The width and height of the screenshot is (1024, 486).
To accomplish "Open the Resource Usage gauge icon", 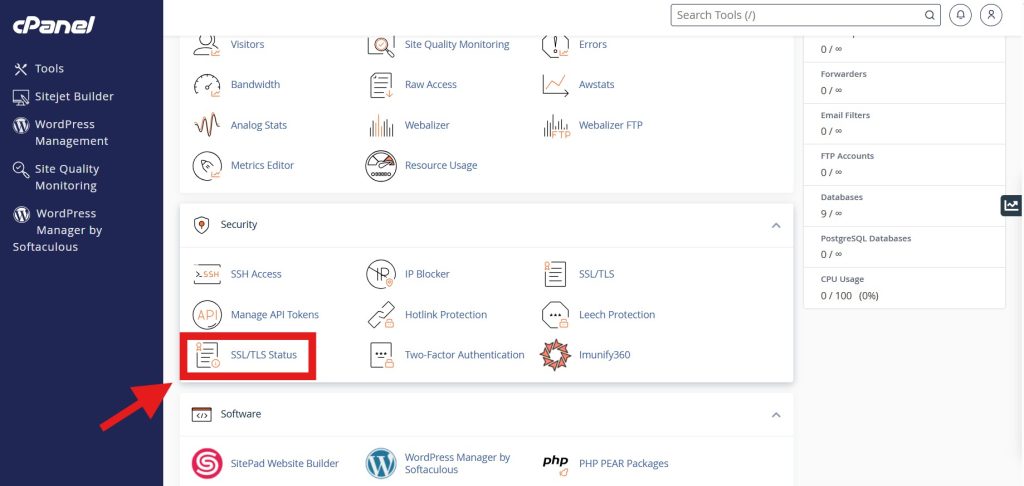I will [381, 165].
